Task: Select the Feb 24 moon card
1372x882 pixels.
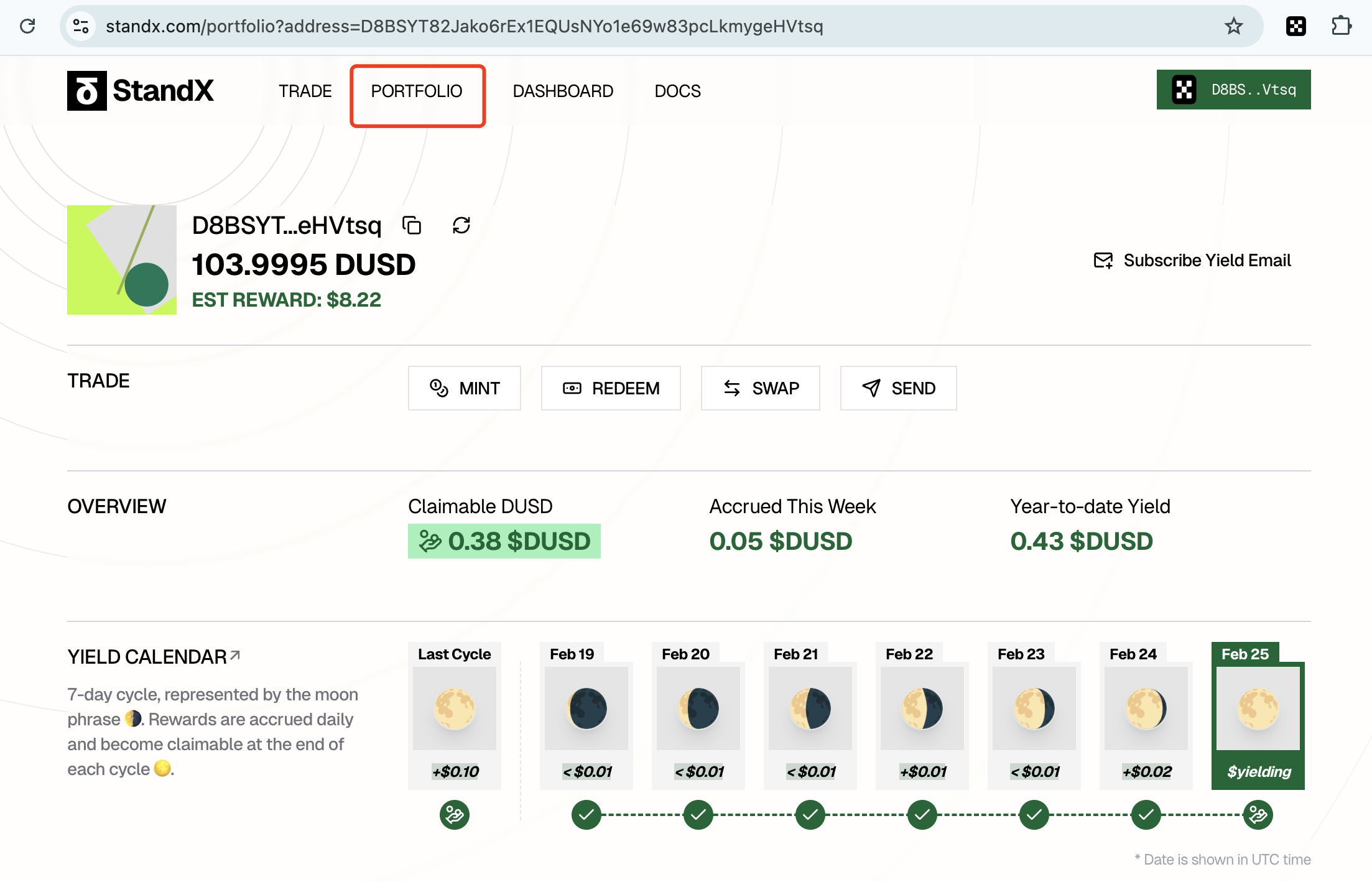Action: tap(1146, 716)
